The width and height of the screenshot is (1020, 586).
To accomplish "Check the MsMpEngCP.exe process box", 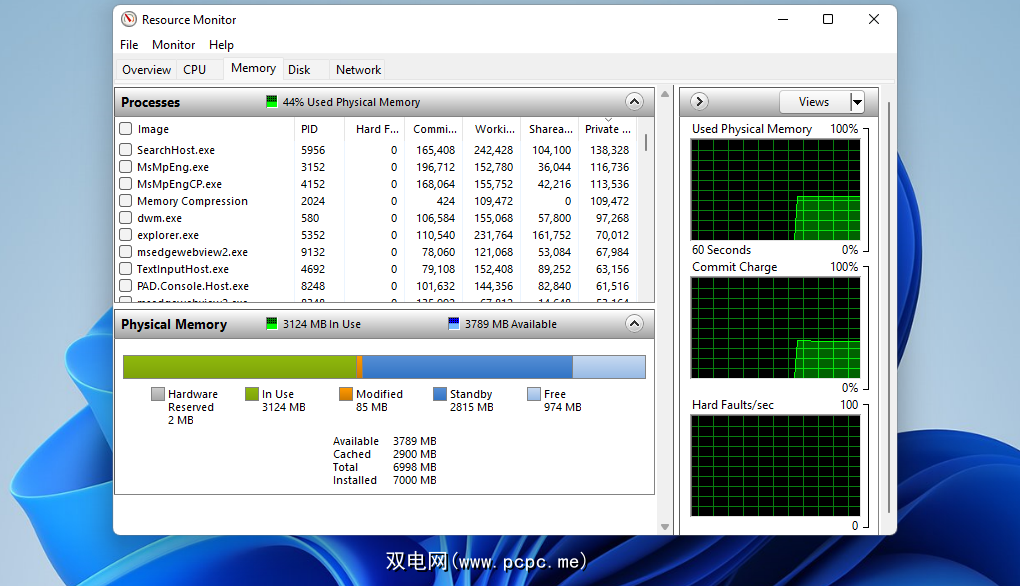I will (x=126, y=183).
